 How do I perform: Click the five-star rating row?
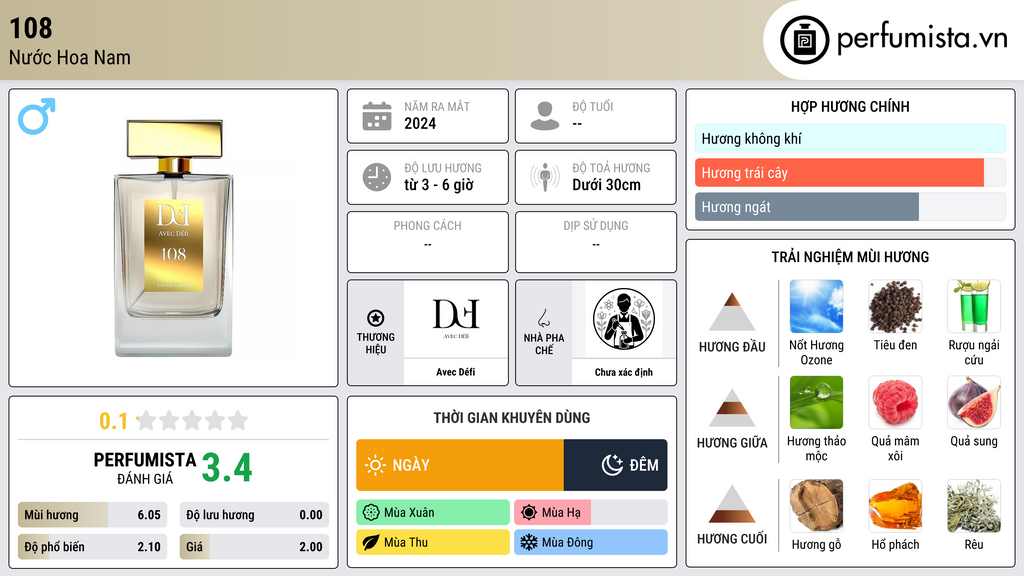point(193,420)
